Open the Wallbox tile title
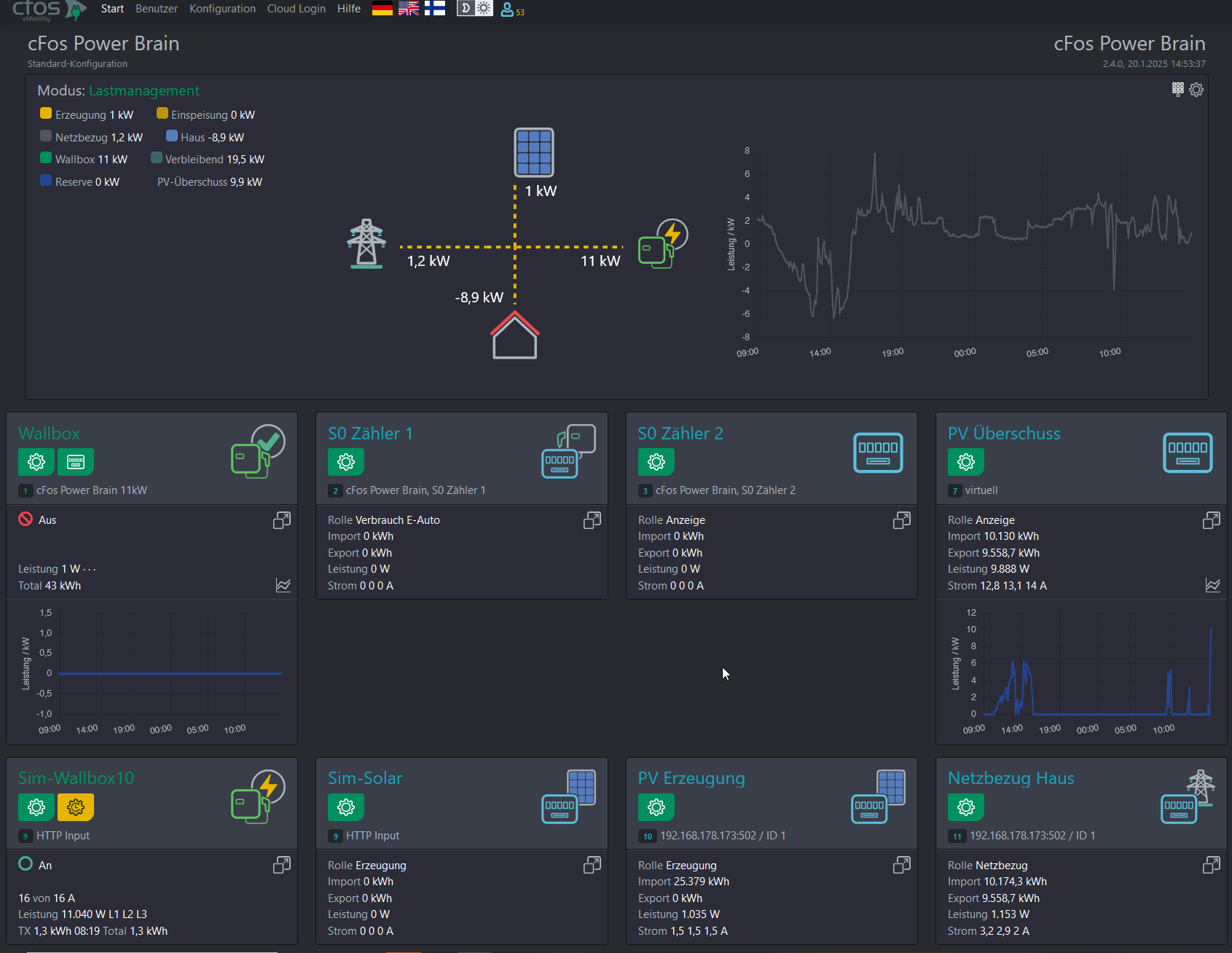Image resolution: width=1232 pixels, height=953 pixels. click(x=49, y=434)
